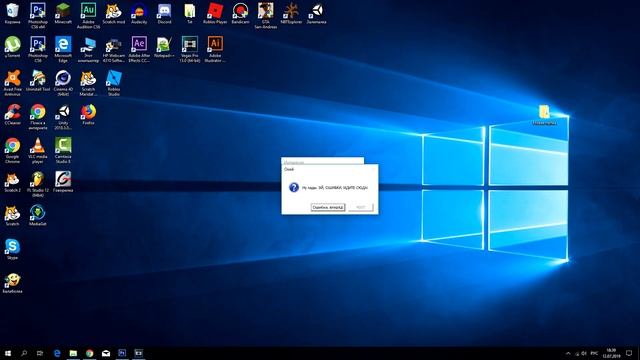Launch Audacity from the desktop
Image resolution: width=640 pixels, height=360 pixels.
(139, 13)
